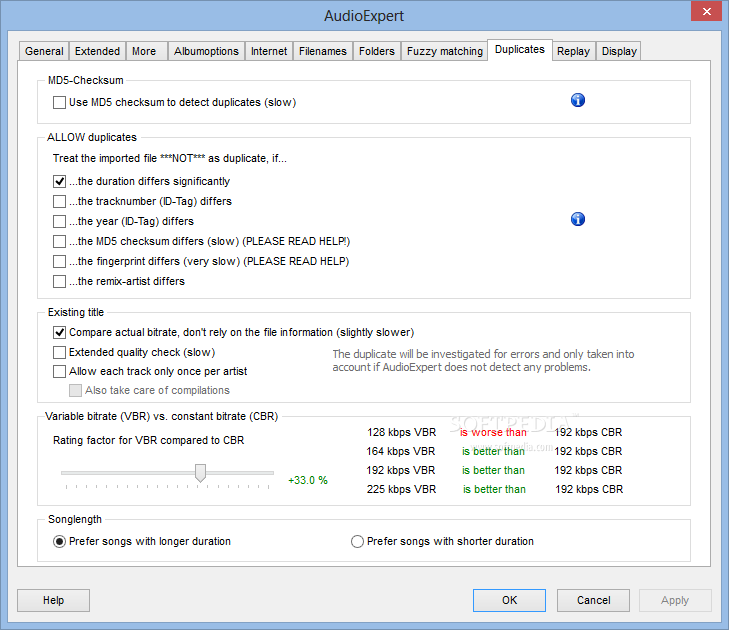Click the '225 kbps VBR' label
This screenshot has height=630, width=729.
[402, 490]
